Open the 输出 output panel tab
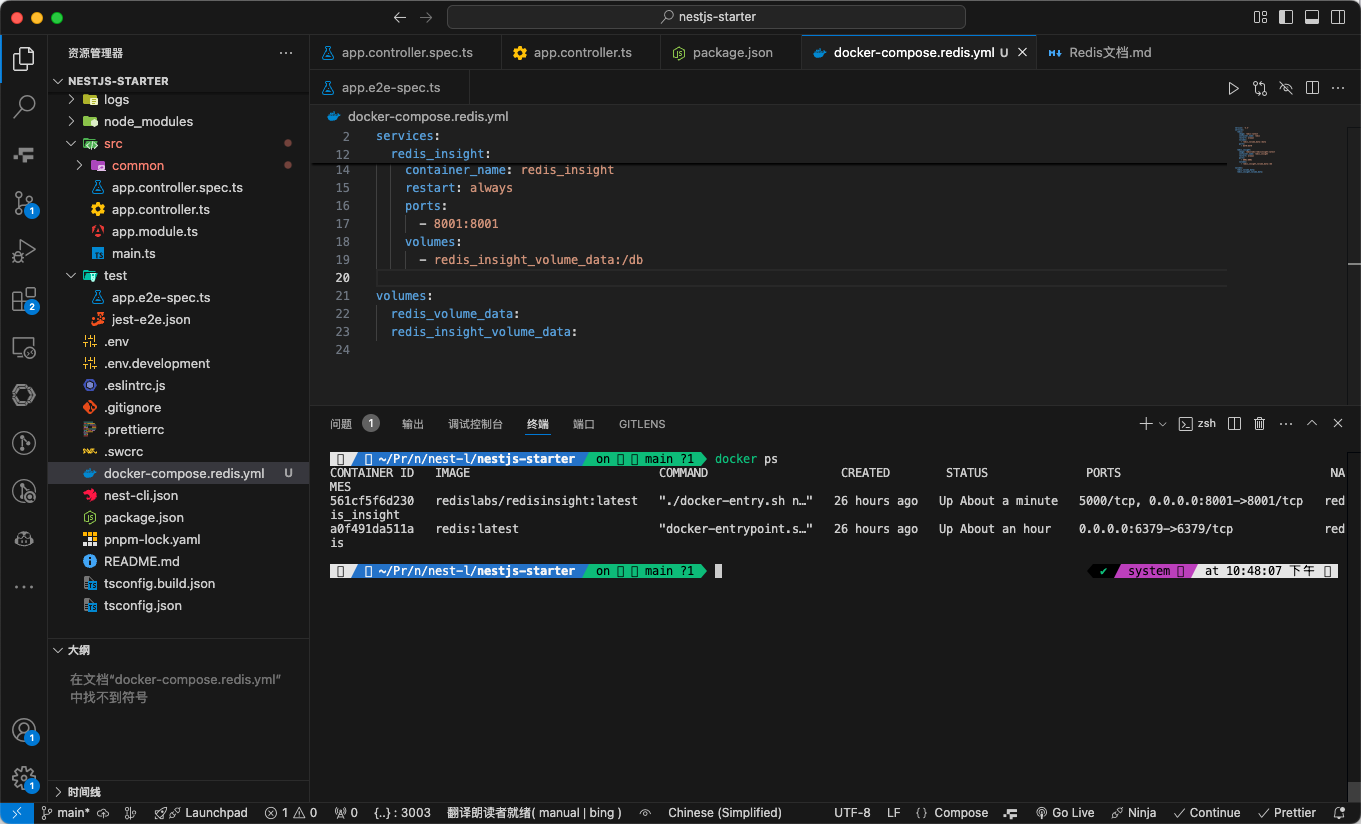 (x=413, y=424)
